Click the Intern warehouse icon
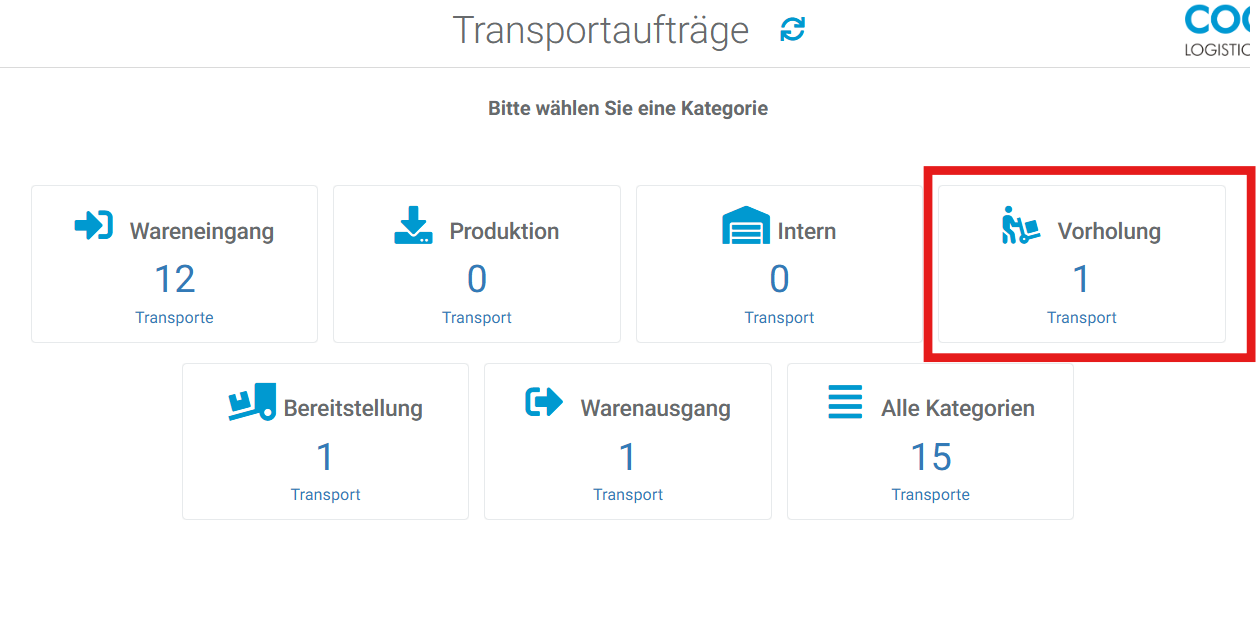The image size is (1256, 626). (746, 226)
